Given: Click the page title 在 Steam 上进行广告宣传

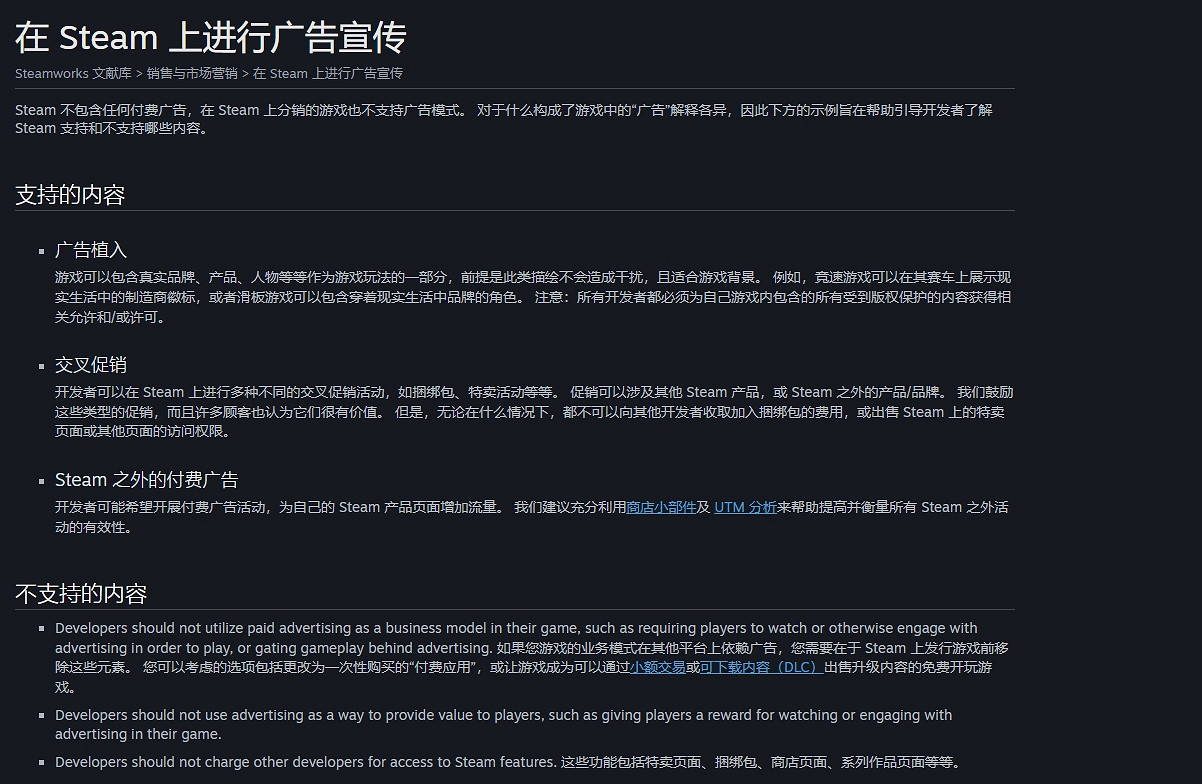Looking at the screenshot, I should (210, 37).
